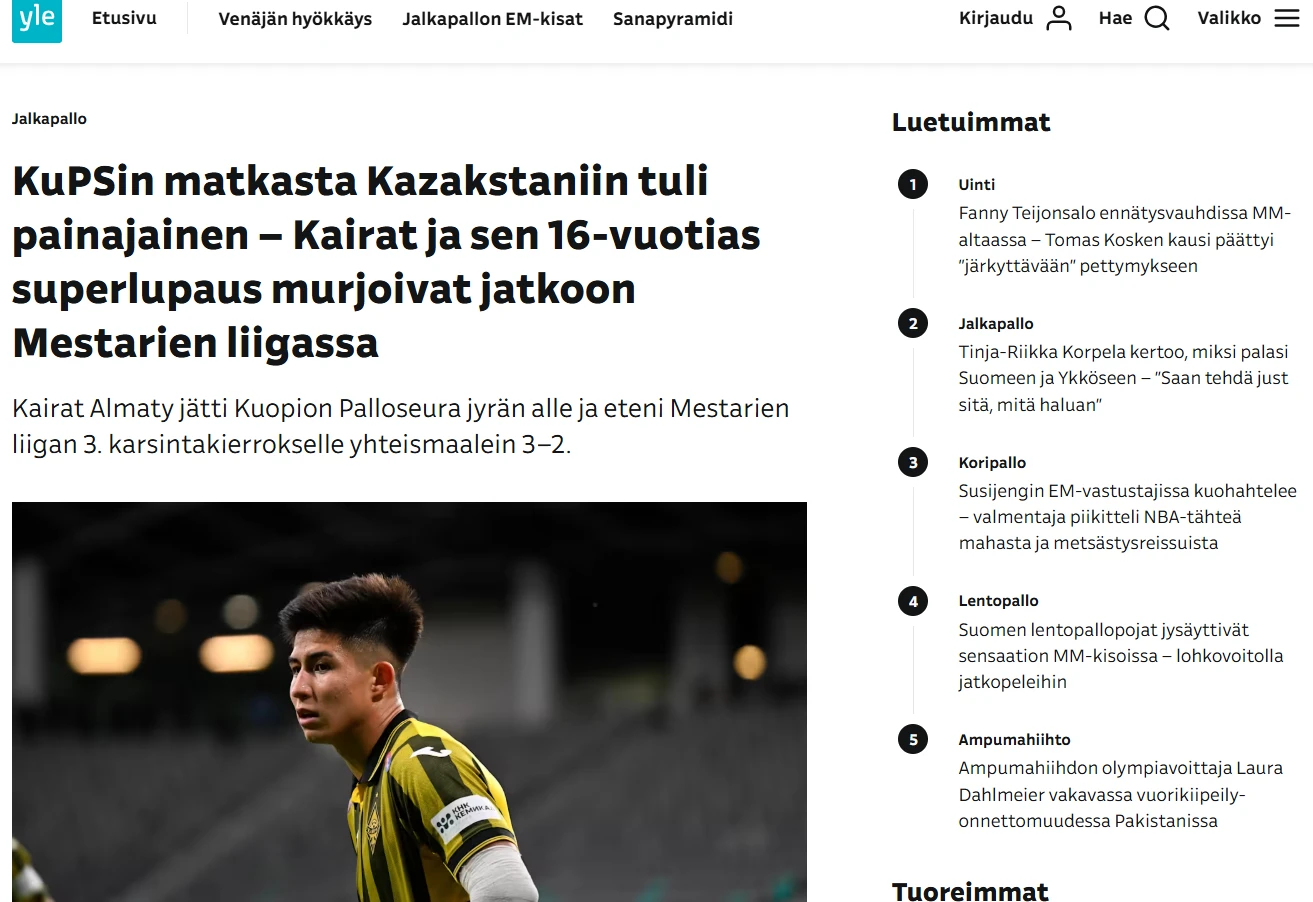The width and height of the screenshot is (1313, 902).
Task: Click the number 4 ranking badge
Action: tap(912, 601)
